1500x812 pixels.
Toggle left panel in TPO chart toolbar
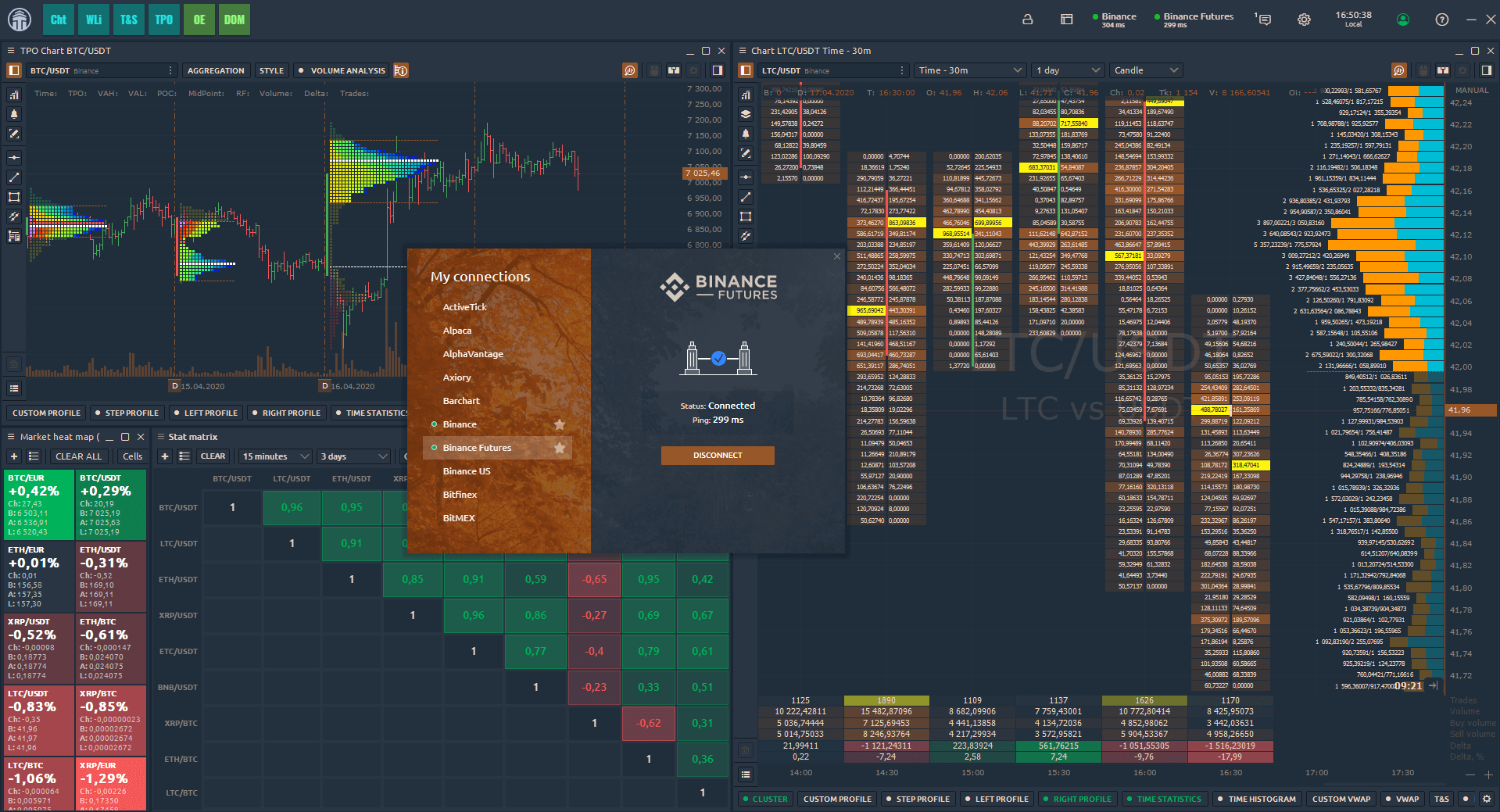point(14,70)
